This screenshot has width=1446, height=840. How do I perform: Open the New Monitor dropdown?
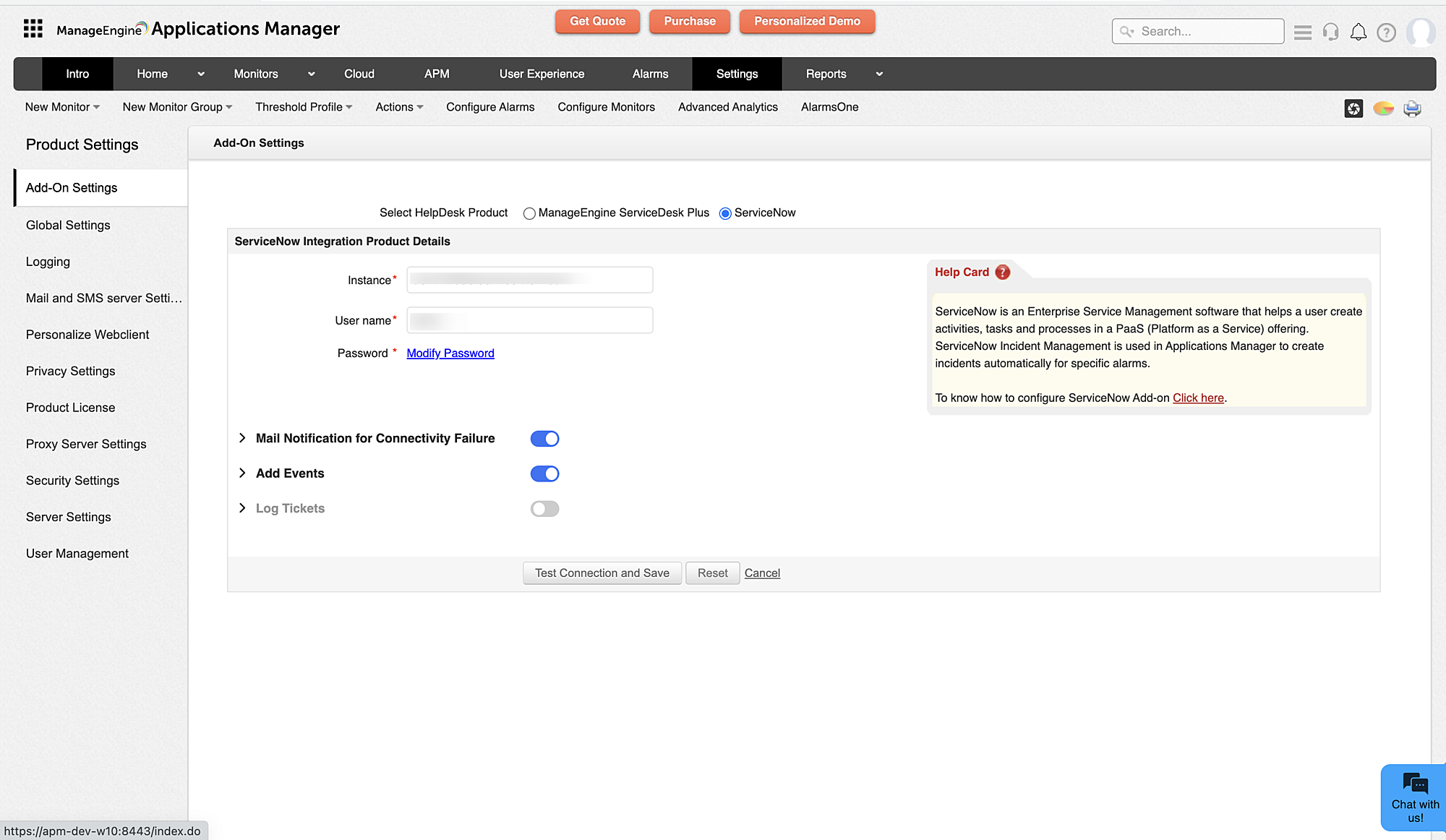click(62, 107)
